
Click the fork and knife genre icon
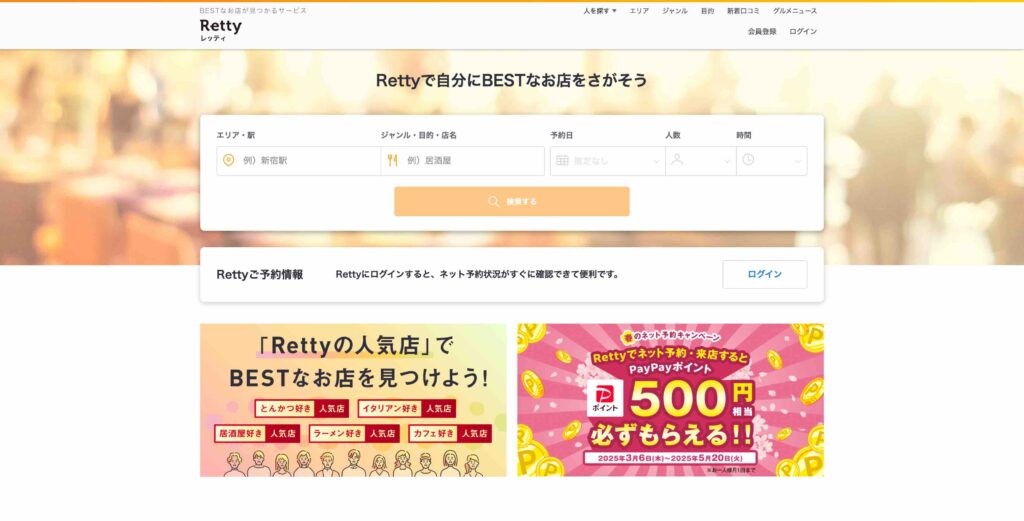click(392, 161)
